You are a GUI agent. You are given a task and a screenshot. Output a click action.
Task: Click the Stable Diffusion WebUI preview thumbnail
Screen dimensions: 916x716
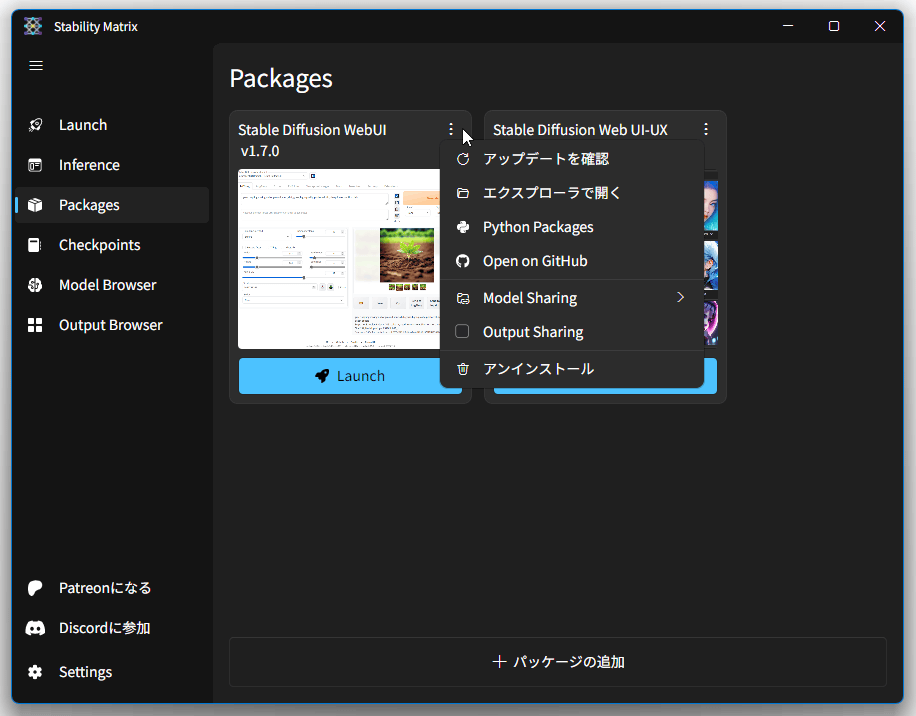point(339,259)
